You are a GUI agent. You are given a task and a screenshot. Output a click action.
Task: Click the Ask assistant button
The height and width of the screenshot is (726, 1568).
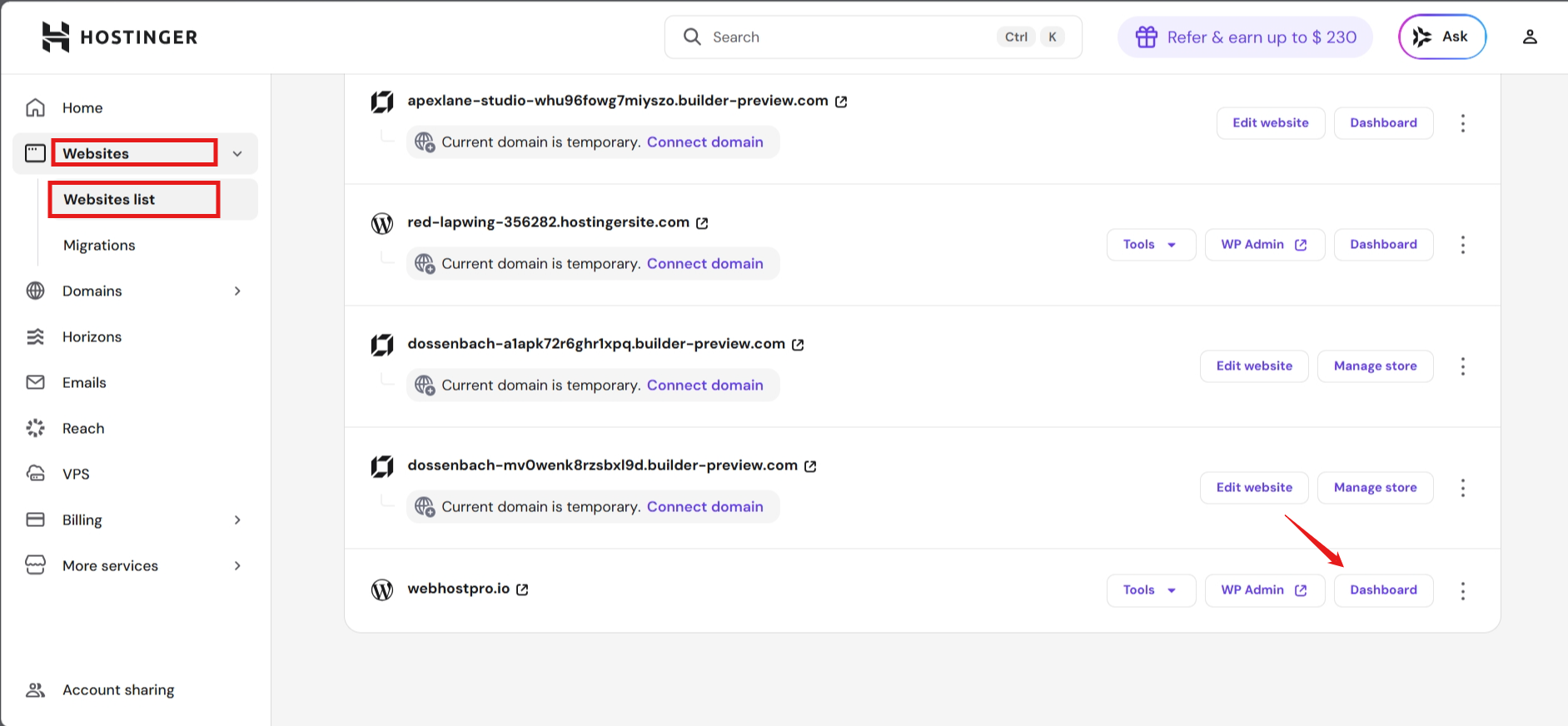pos(1442,37)
